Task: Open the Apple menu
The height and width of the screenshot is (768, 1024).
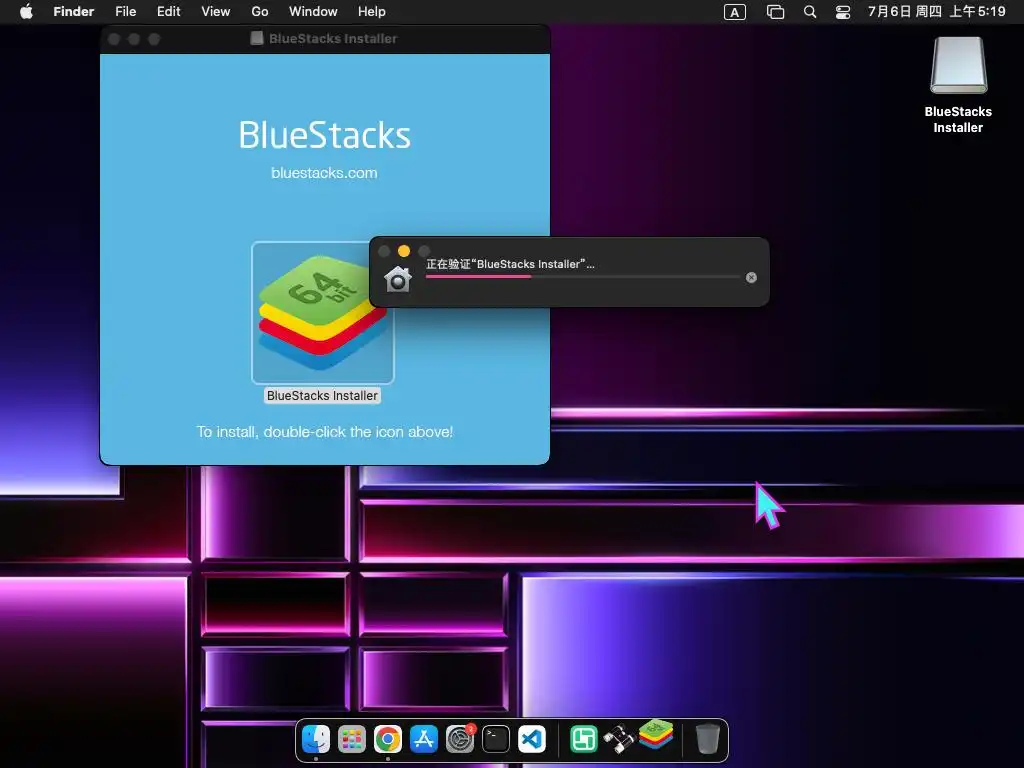Action: (26, 12)
